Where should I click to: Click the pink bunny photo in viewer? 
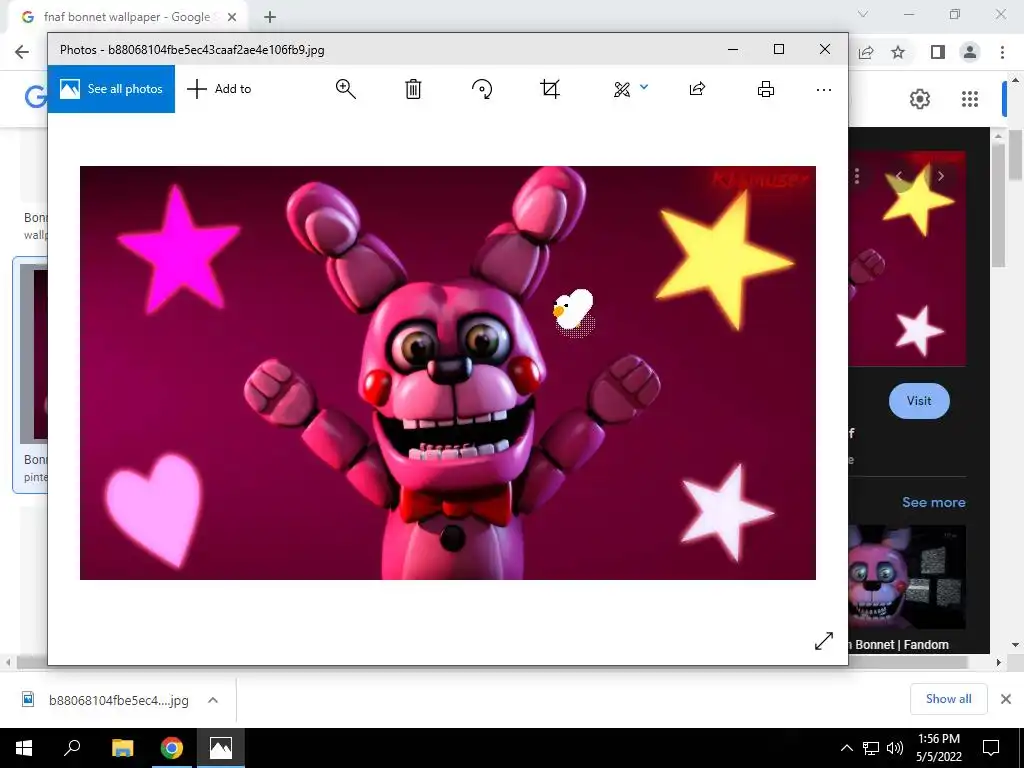447,372
